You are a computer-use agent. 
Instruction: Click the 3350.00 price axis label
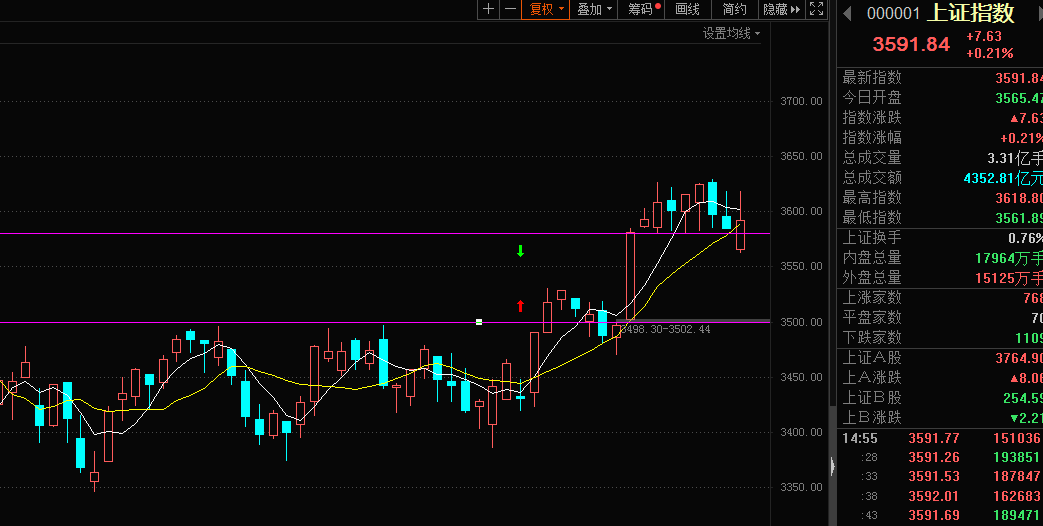(x=801, y=487)
